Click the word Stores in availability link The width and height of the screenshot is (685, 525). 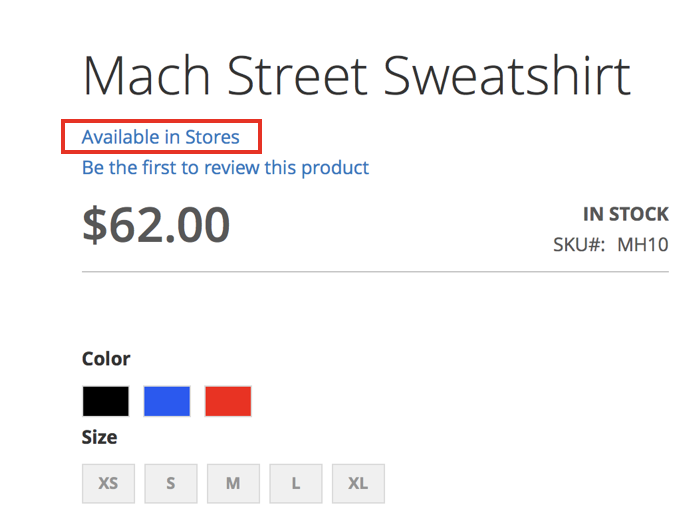point(212,137)
